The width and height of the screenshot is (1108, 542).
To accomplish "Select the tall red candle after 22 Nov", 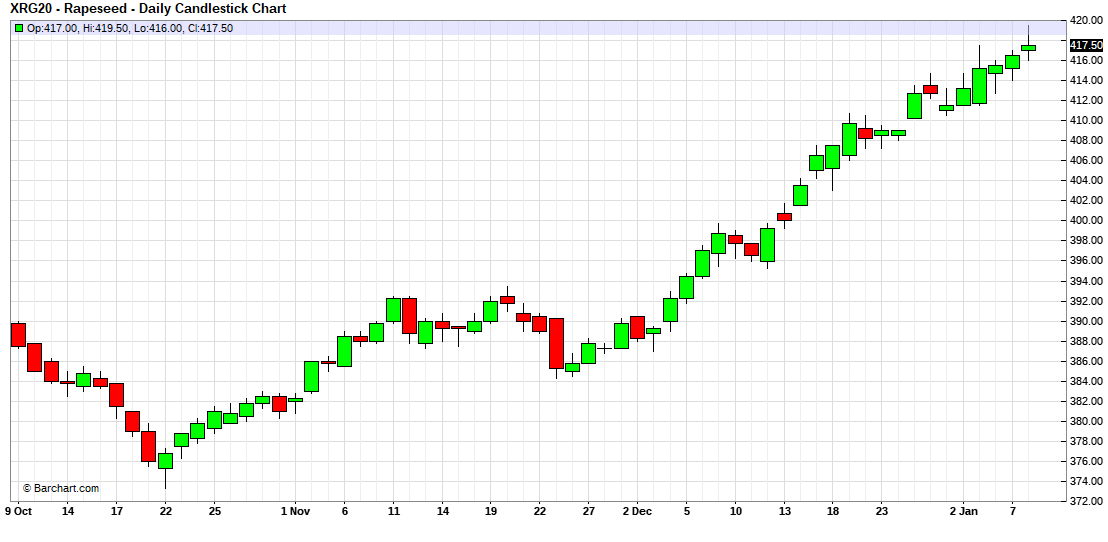I will pyautogui.click(x=556, y=343).
